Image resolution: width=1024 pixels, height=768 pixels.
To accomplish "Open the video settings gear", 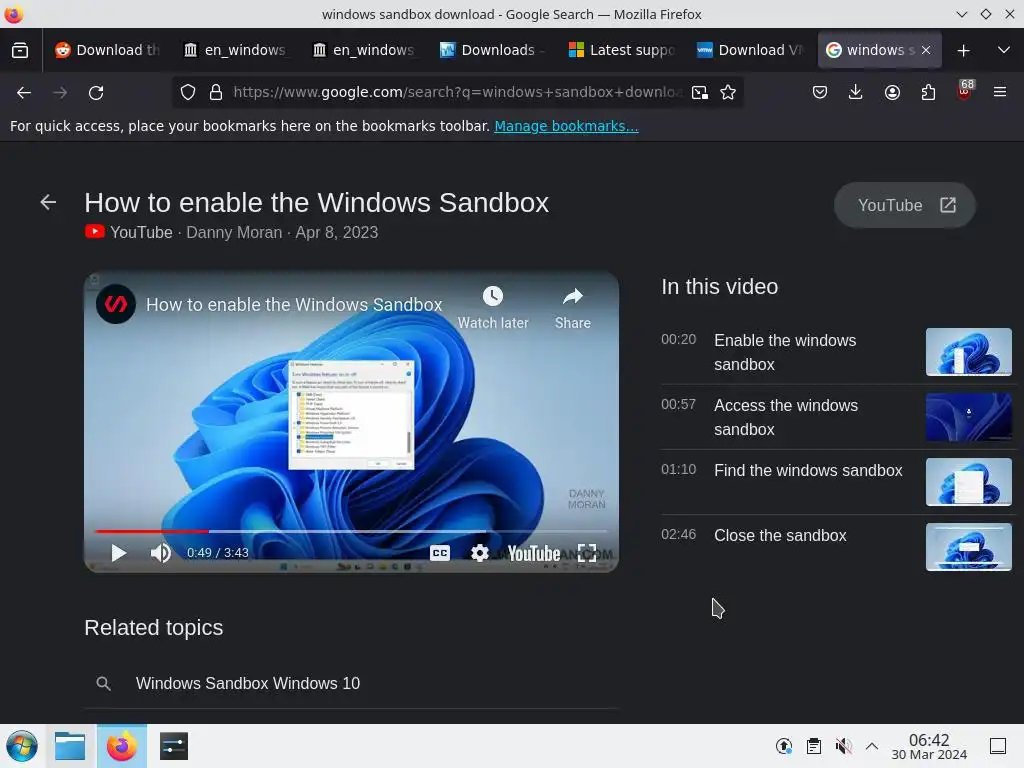I will (x=479, y=553).
